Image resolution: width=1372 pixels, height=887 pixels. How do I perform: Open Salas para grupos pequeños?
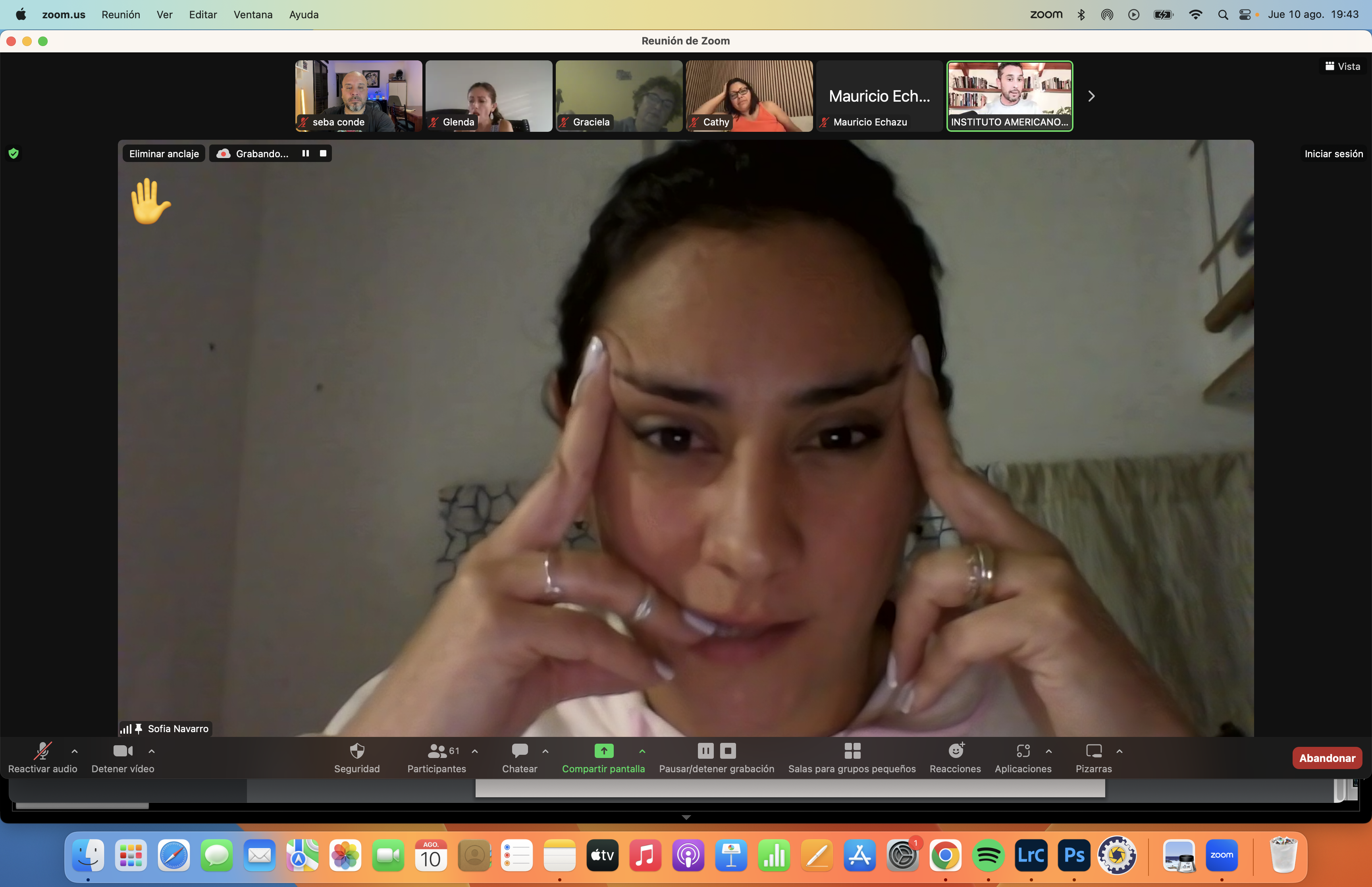pyautogui.click(x=852, y=751)
